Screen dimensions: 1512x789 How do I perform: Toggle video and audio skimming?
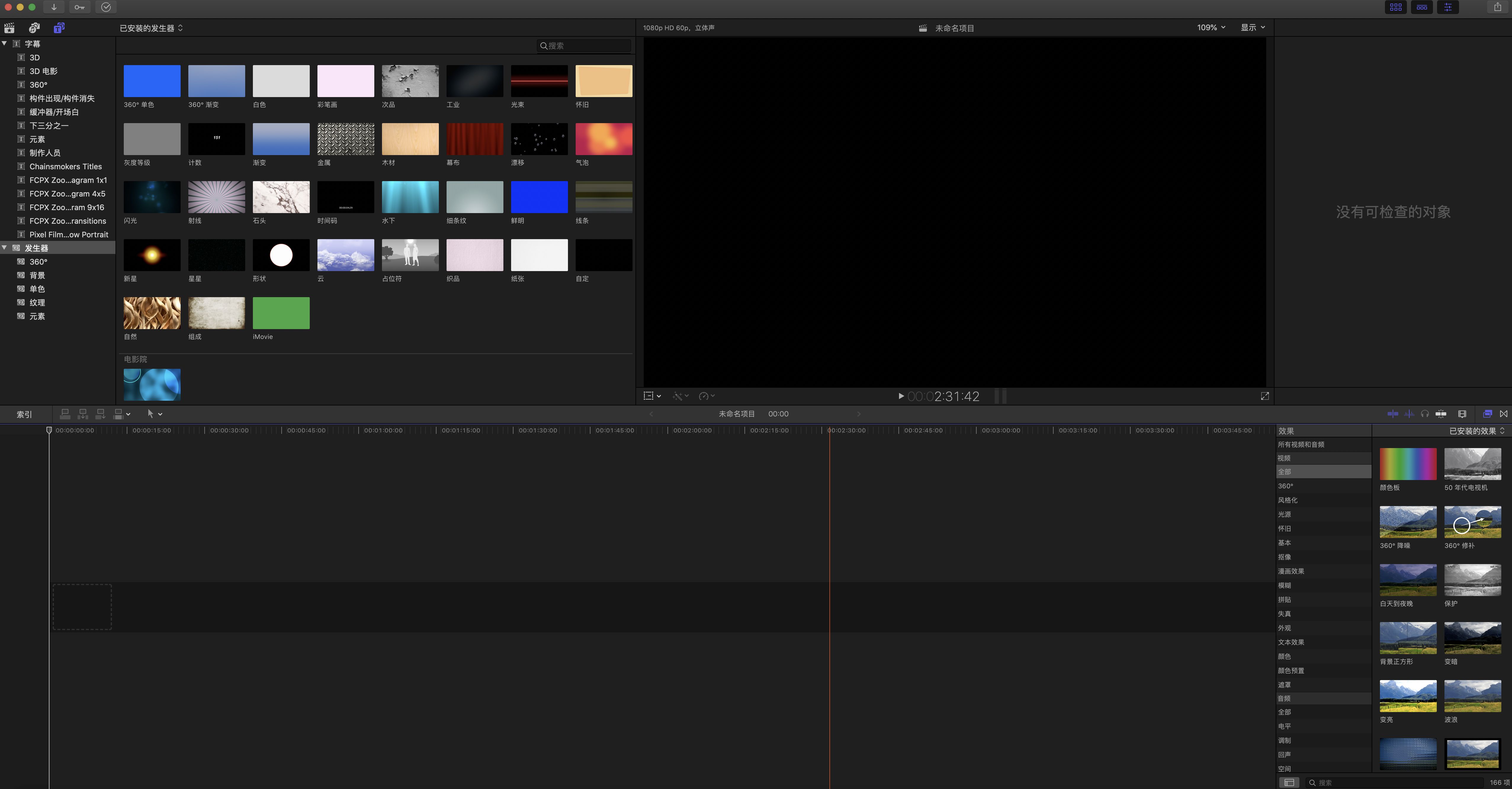[x=1392, y=414]
